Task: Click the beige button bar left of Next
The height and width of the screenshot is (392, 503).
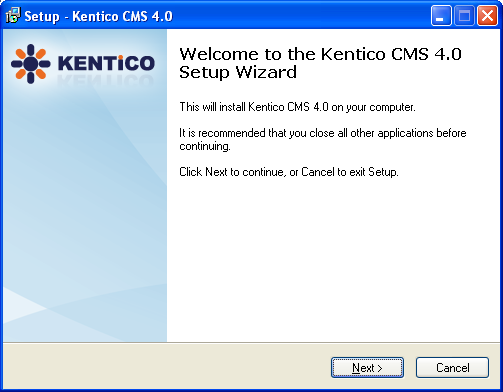Action: [x=167, y=367]
